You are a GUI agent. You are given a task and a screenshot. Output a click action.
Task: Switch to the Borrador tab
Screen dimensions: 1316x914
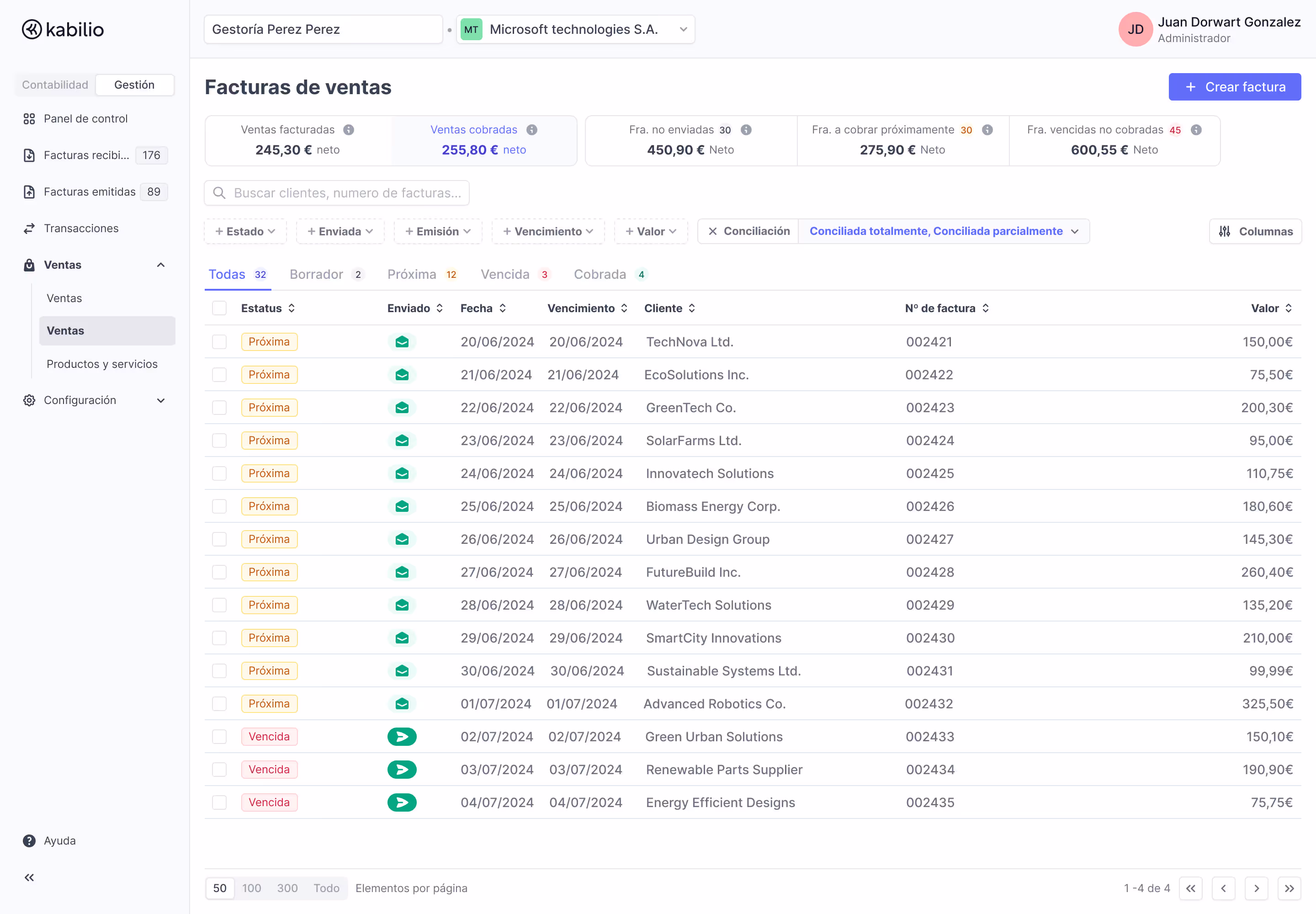point(327,274)
